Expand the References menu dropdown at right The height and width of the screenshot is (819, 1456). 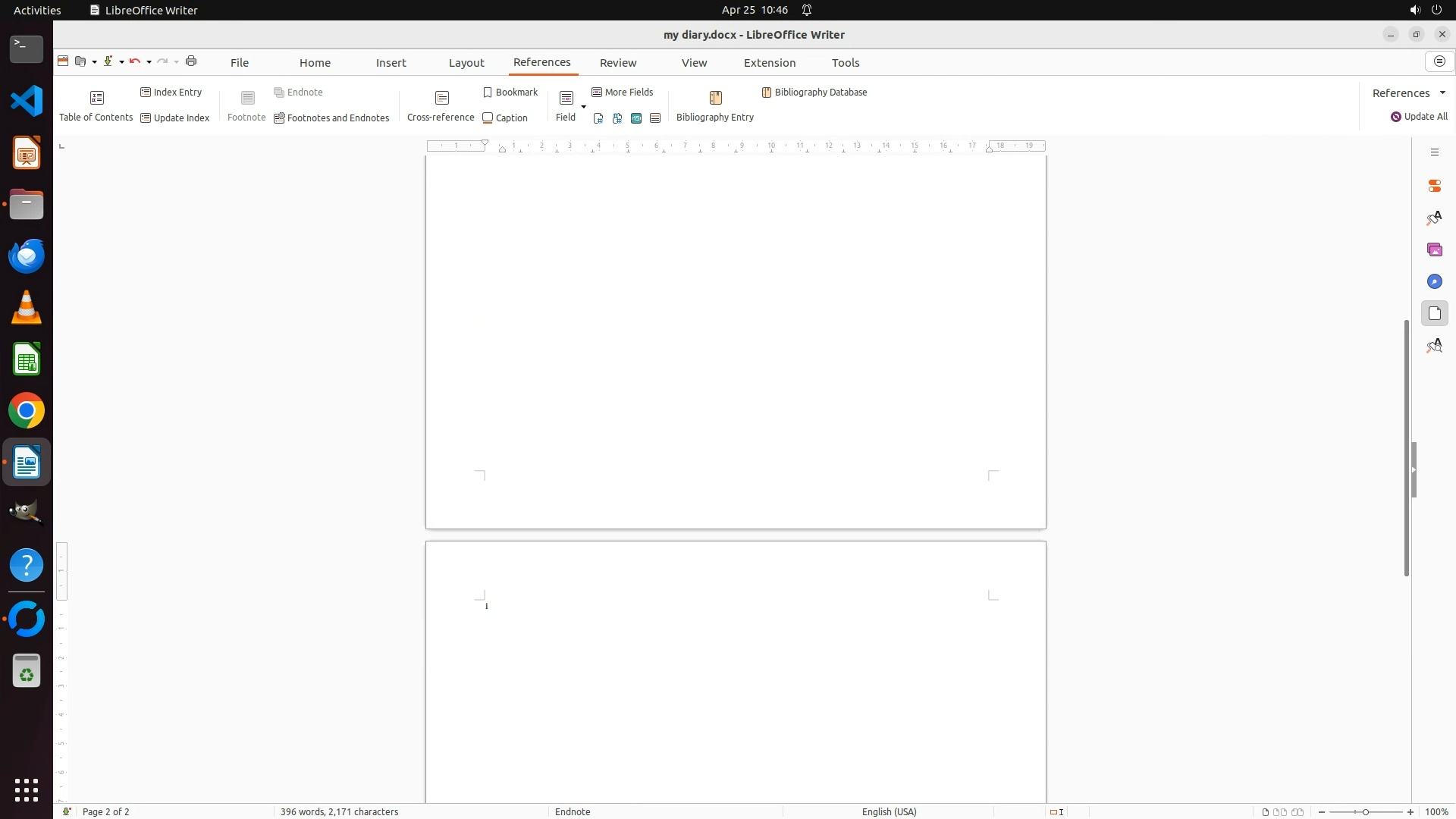point(1442,93)
